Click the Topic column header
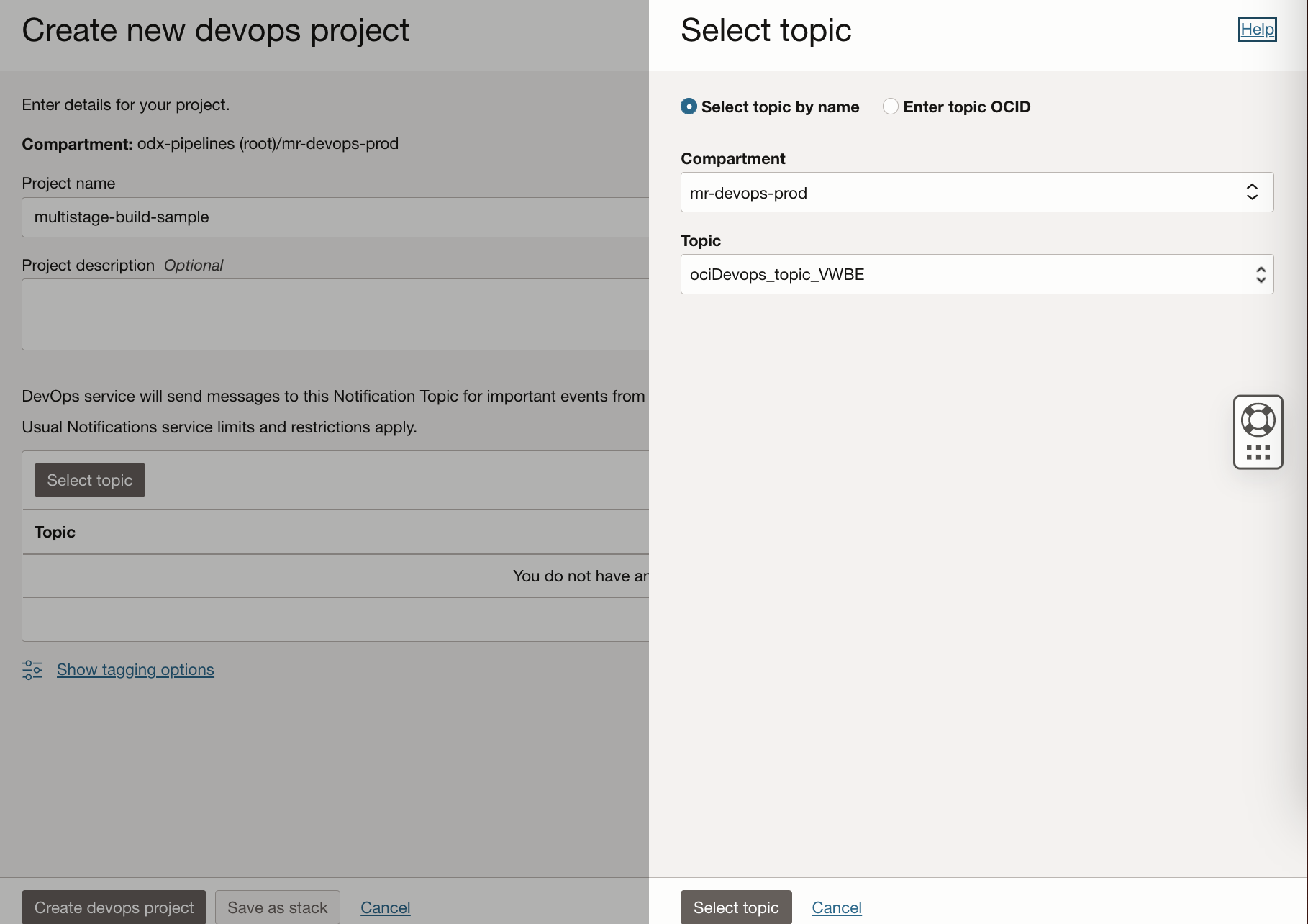 [x=55, y=533]
